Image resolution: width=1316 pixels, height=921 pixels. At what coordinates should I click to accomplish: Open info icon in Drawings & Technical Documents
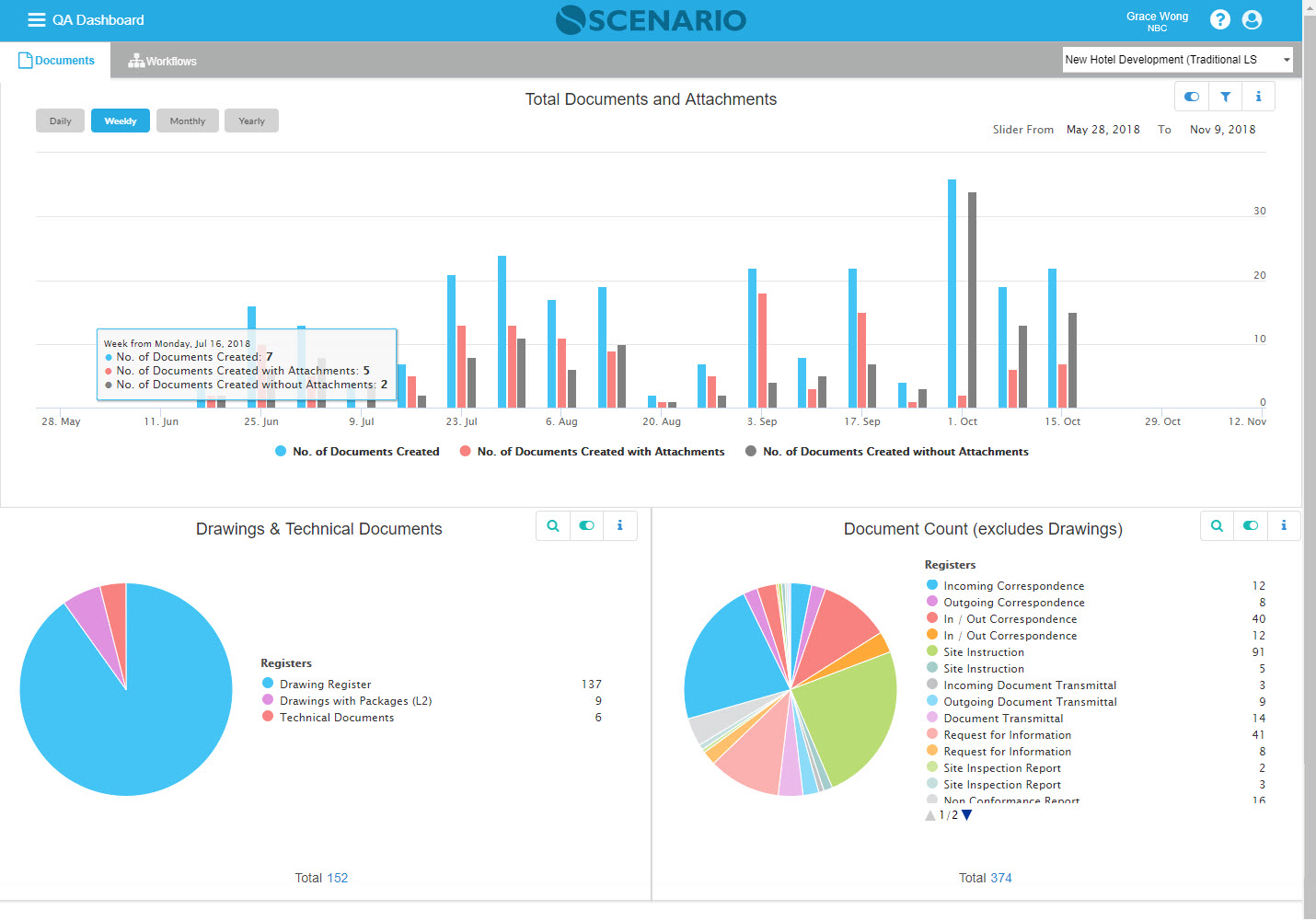[619, 525]
